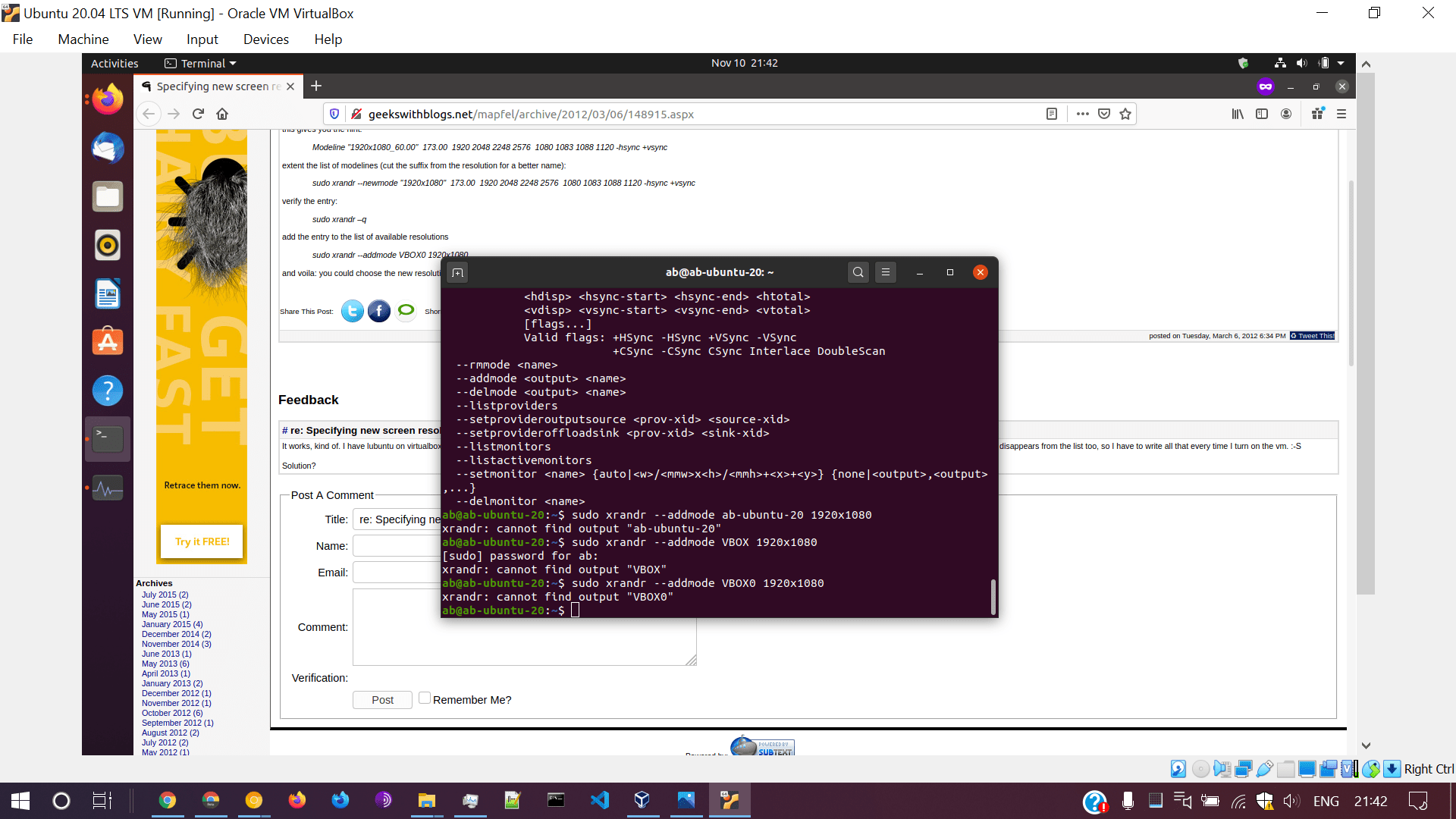Viewport: 1456px width, 819px height.
Task: Click the Try it FREE ad button
Action: 202,541
